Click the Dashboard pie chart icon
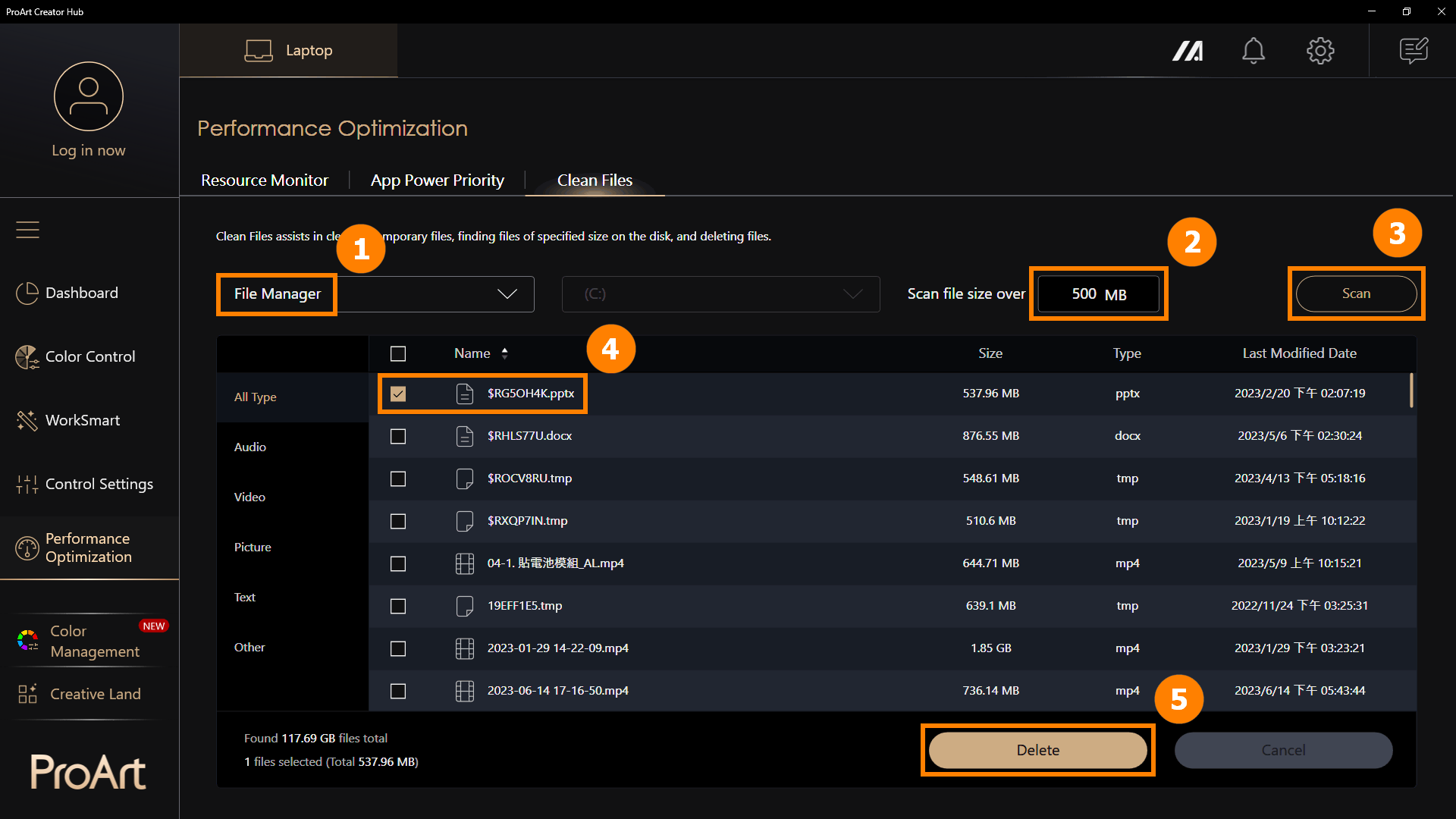This screenshot has height=819, width=1456. coord(27,293)
